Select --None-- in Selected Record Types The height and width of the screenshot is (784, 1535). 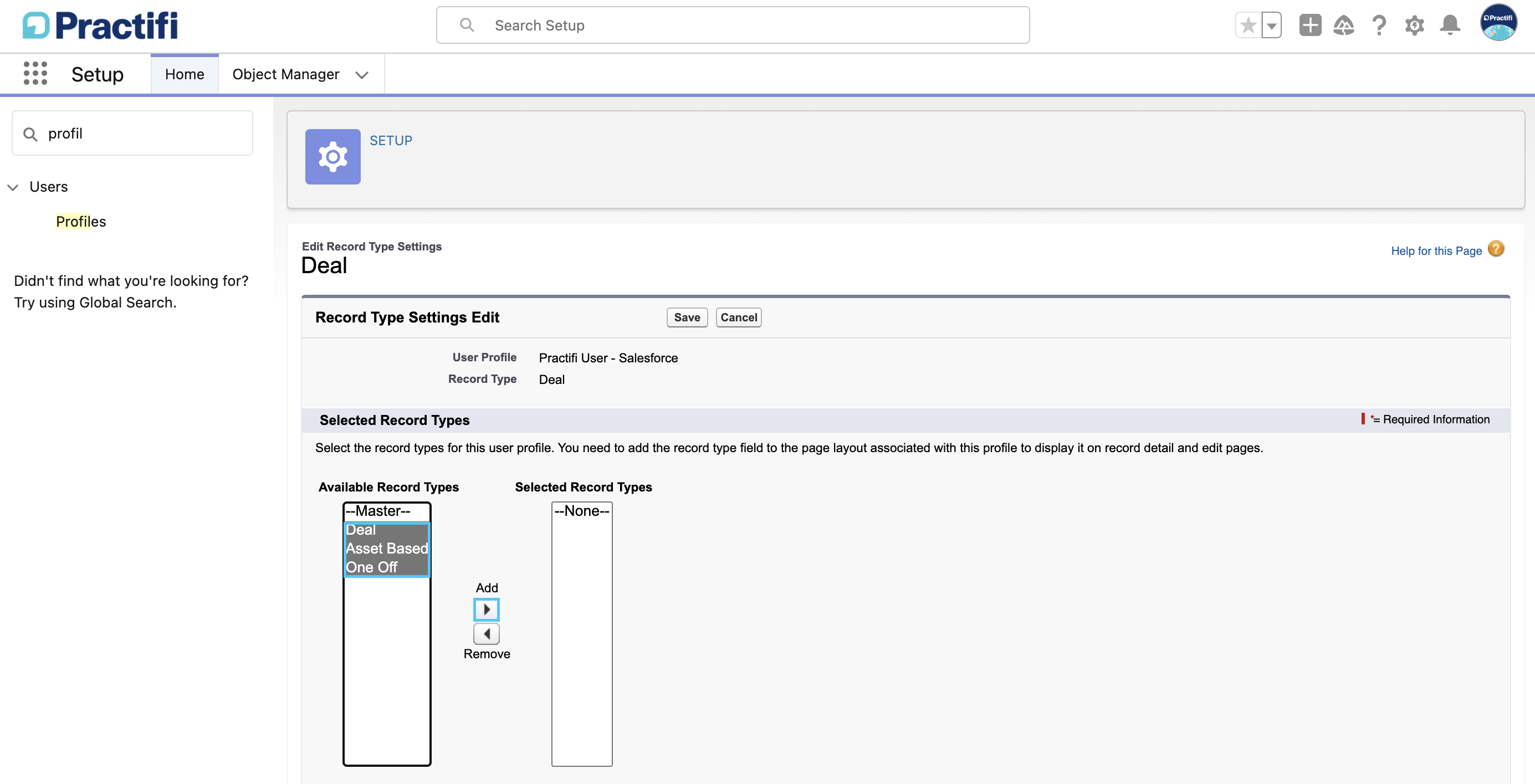coord(582,511)
